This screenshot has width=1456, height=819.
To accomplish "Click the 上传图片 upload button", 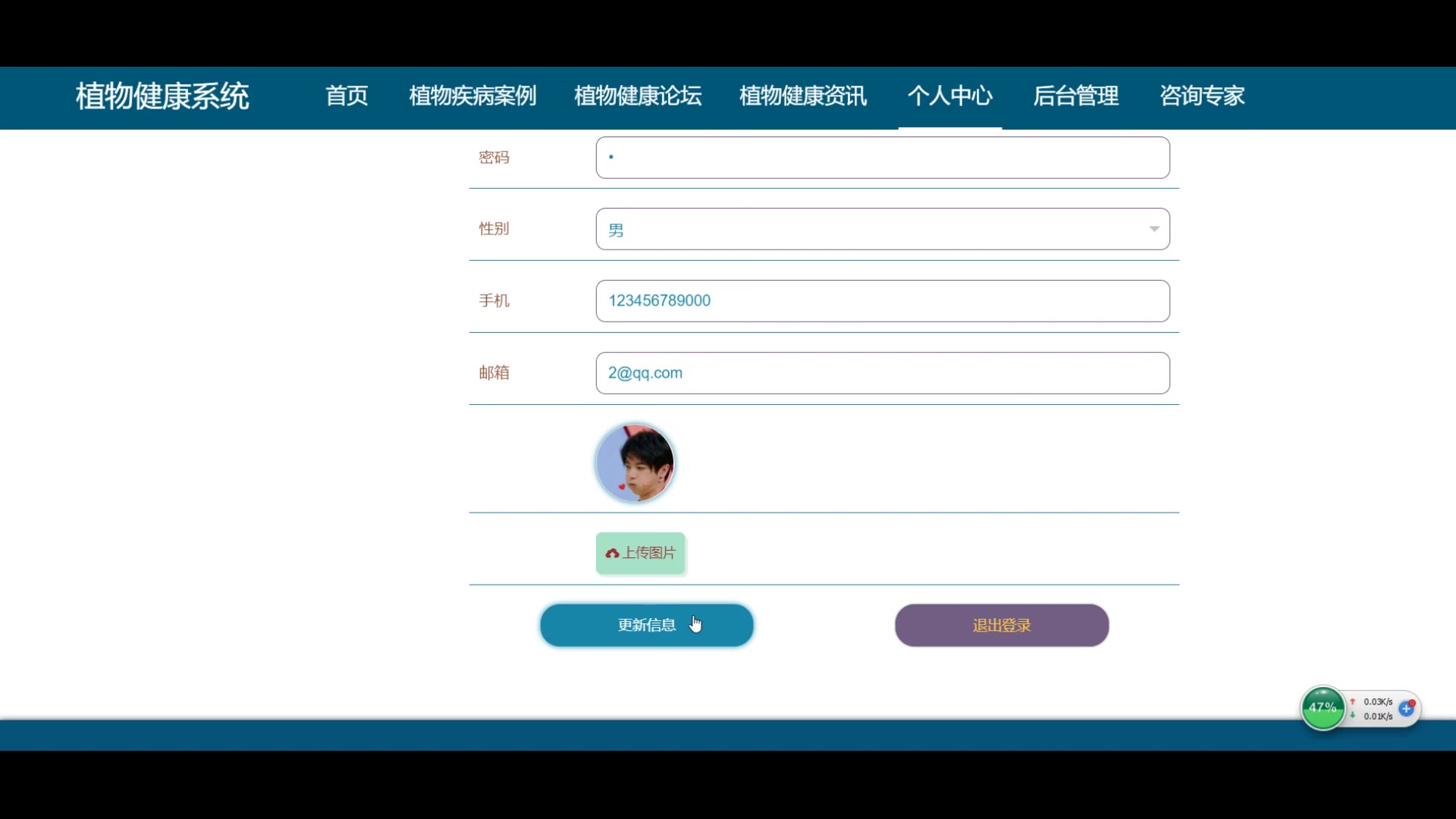I will tap(641, 554).
